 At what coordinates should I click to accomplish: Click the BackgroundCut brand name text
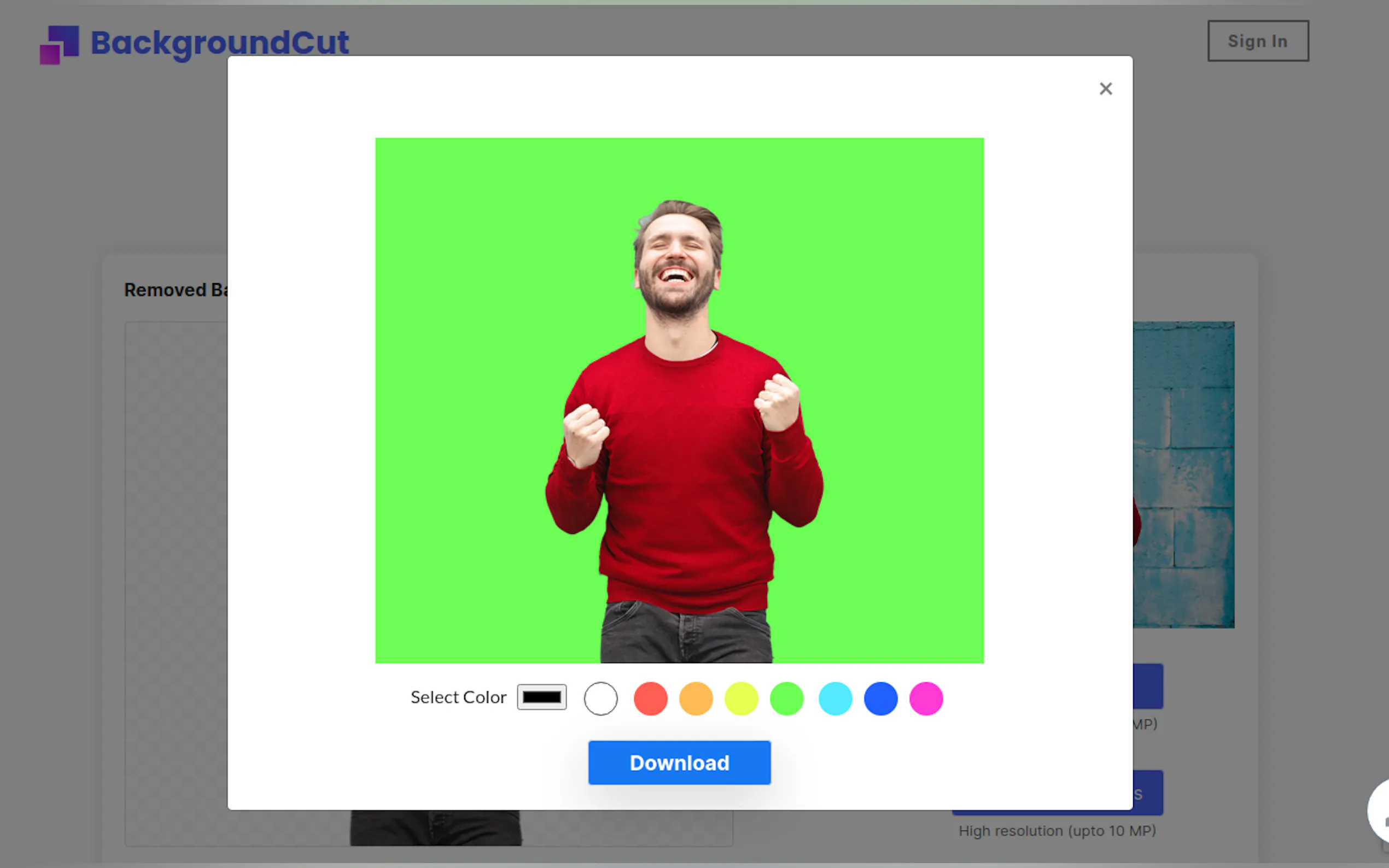(x=220, y=43)
